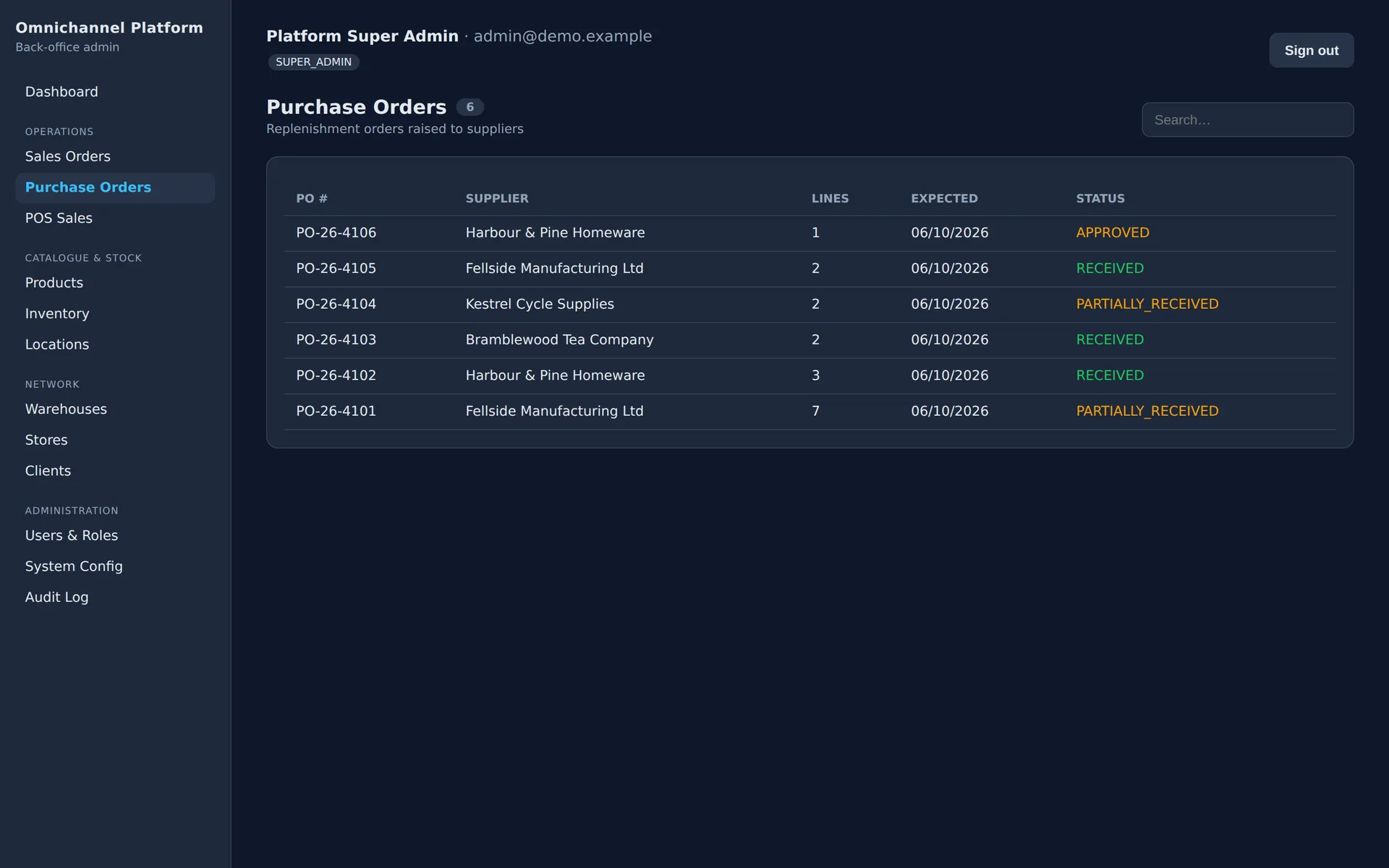Navigate to Stores
1389x868 pixels.
(115, 440)
